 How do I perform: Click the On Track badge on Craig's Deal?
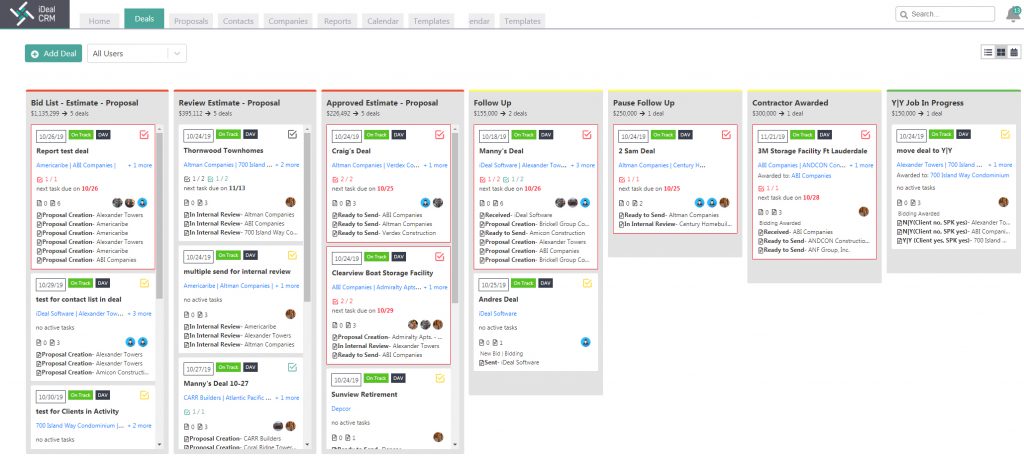point(376,135)
